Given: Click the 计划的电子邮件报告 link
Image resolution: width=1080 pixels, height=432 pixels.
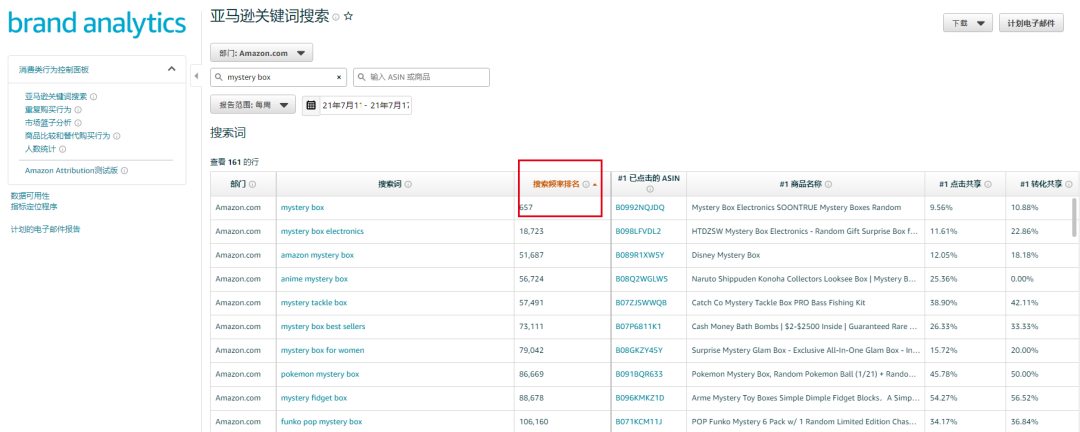Looking at the screenshot, I should point(45,229).
